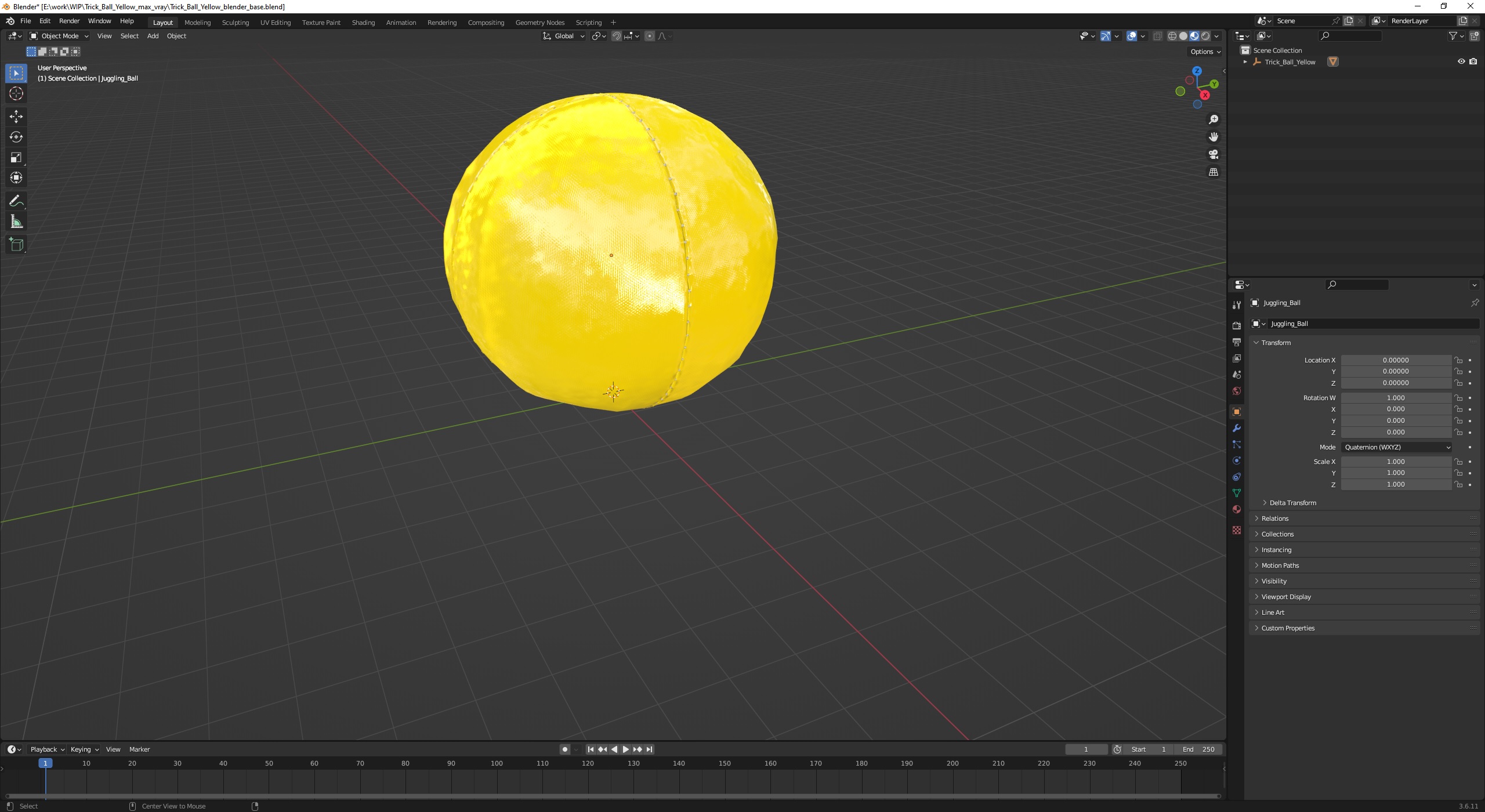Click the Zoom viewport icon
The image size is (1485, 812).
1213,119
